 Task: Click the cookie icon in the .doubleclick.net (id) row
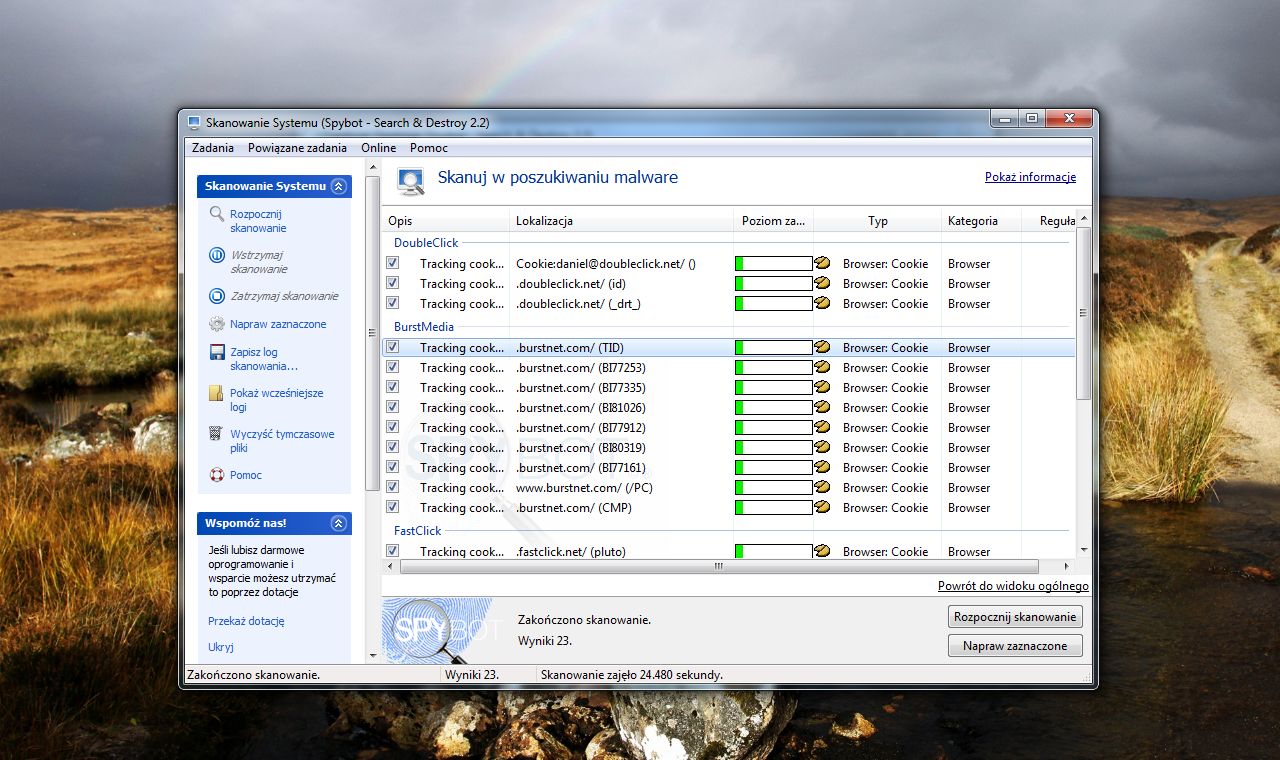pyautogui.click(x=822, y=283)
